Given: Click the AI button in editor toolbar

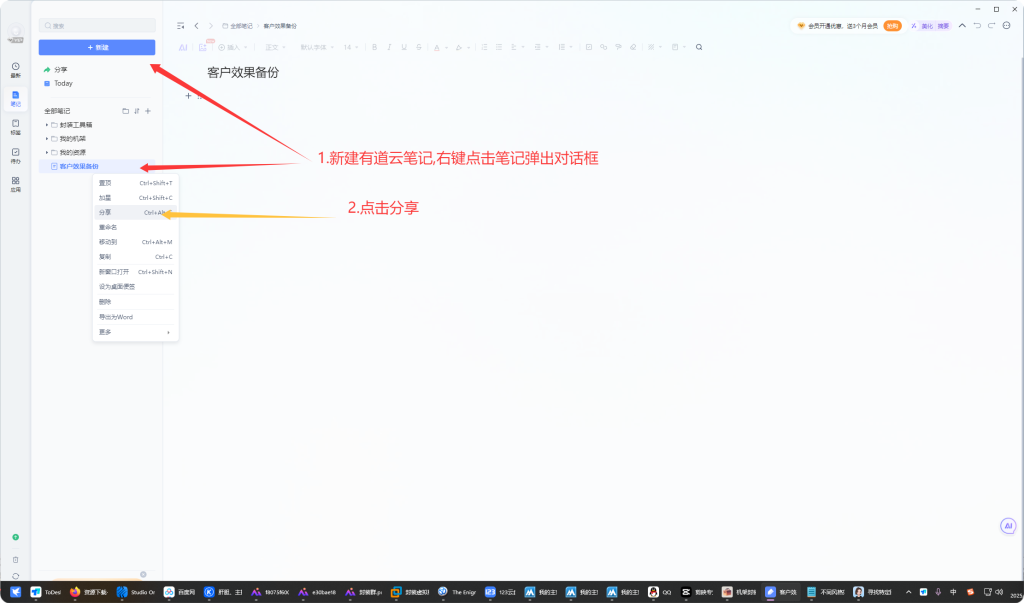Looking at the screenshot, I should (x=184, y=47).
